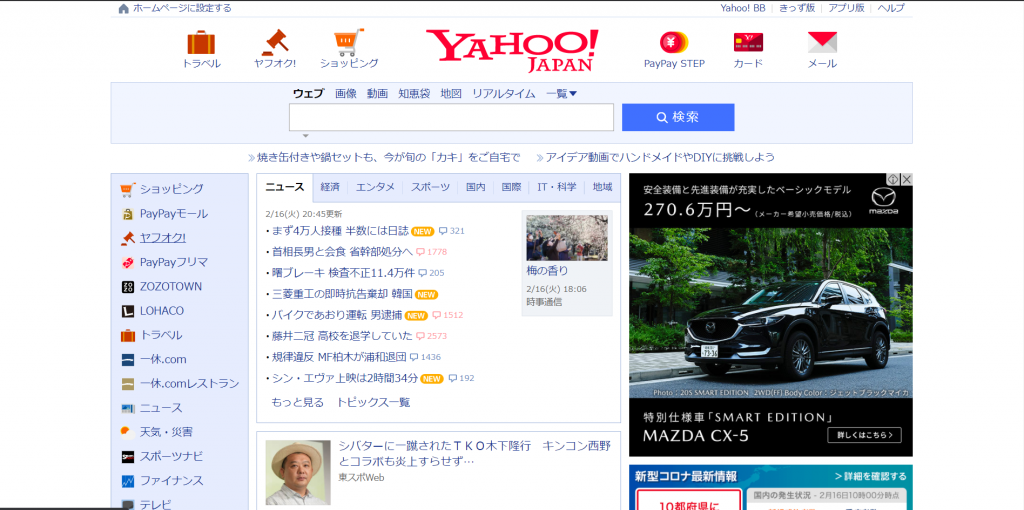Open headline 藤井二冠 高校を退学していた

click(x=342, y=336)
